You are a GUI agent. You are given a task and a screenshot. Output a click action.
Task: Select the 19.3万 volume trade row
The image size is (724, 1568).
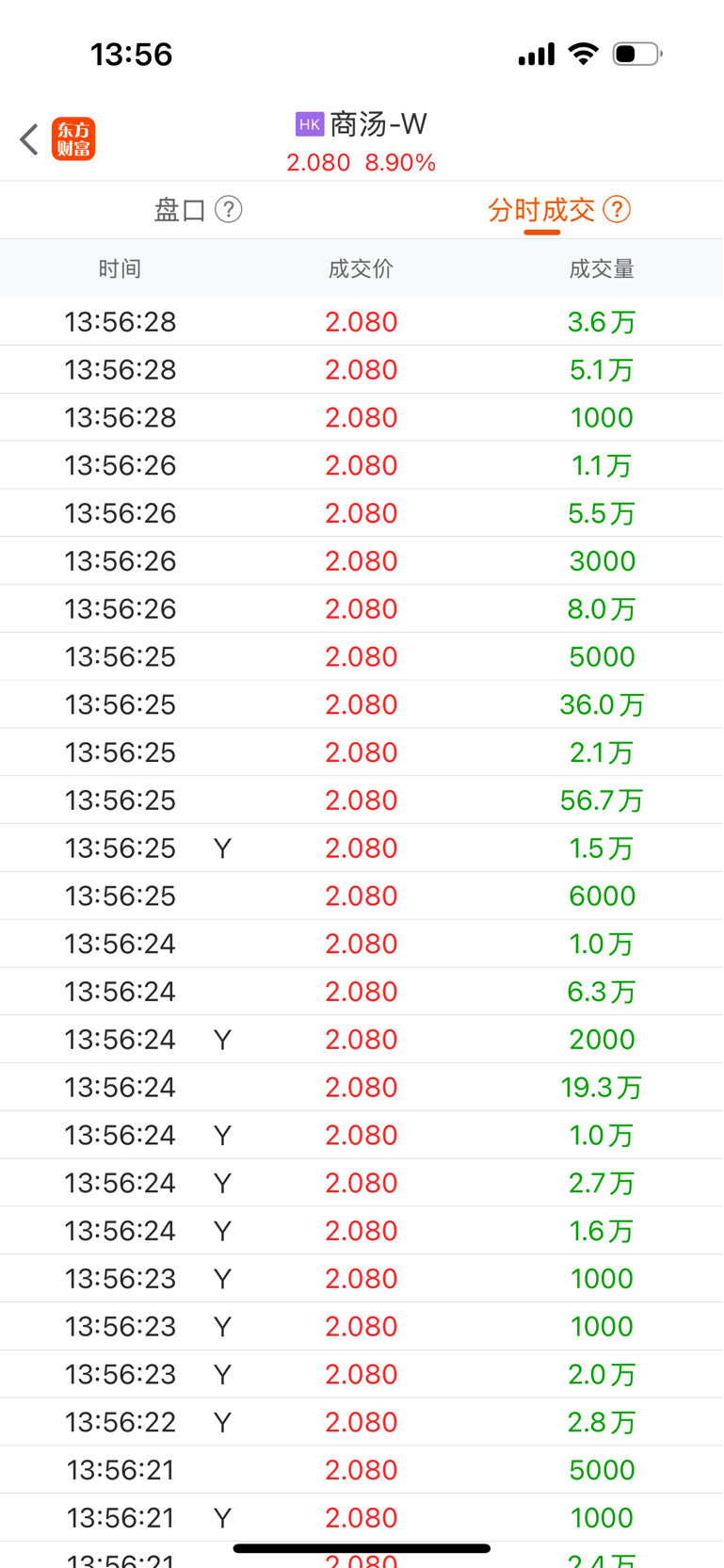click(362, 1088)
